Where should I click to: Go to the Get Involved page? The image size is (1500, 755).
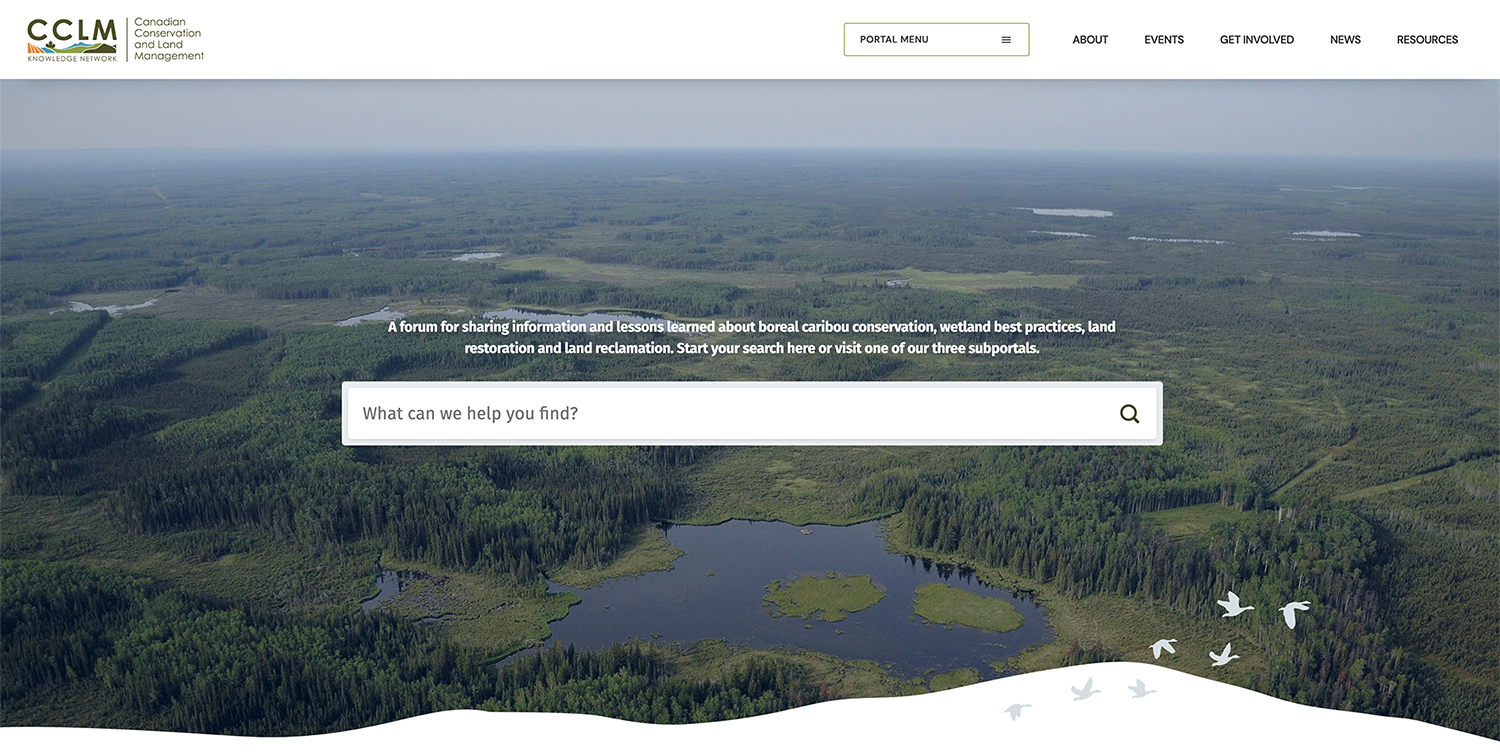(1257, 40)
